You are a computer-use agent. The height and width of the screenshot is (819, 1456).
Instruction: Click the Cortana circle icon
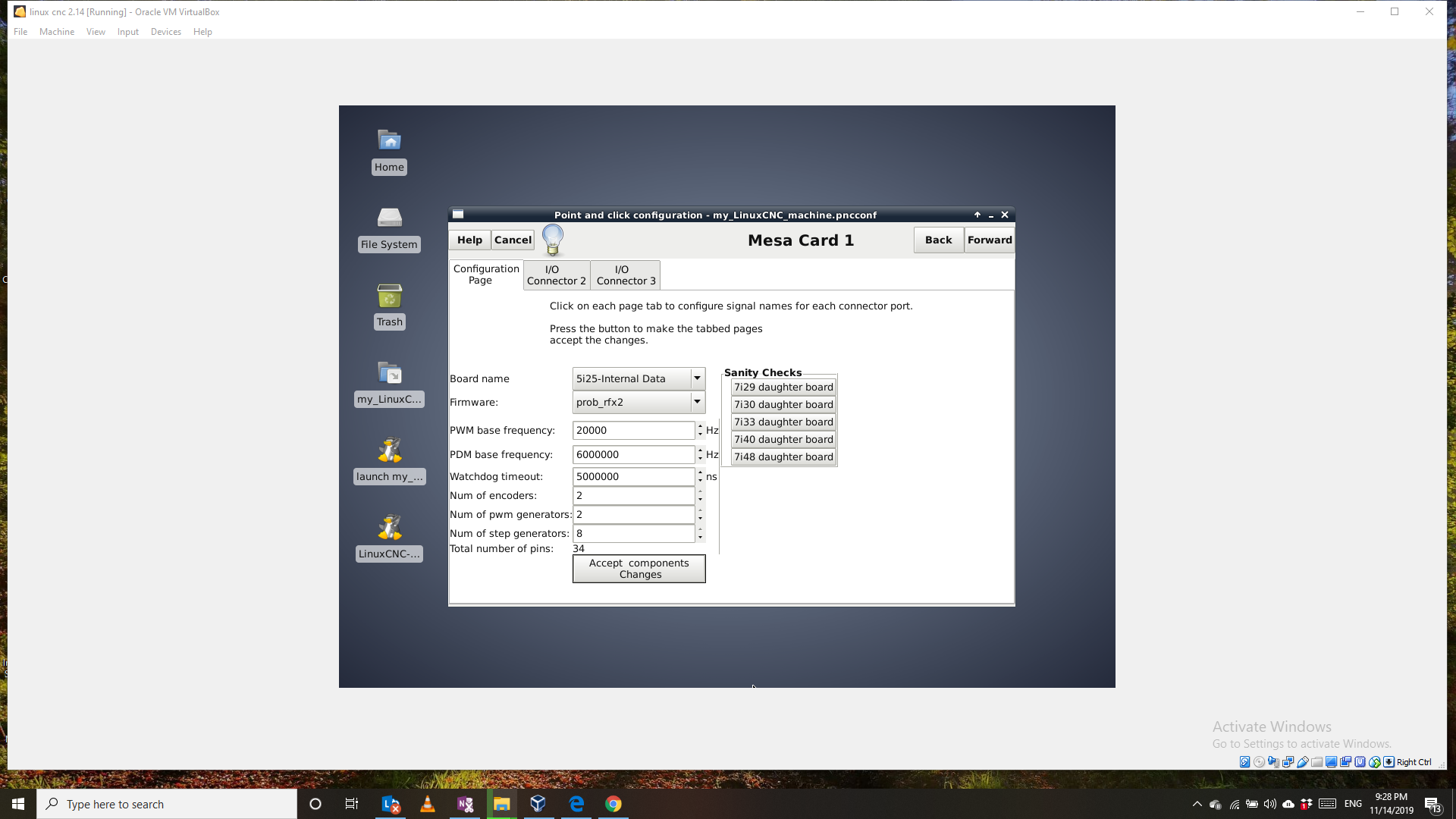(x=315, y=804)
